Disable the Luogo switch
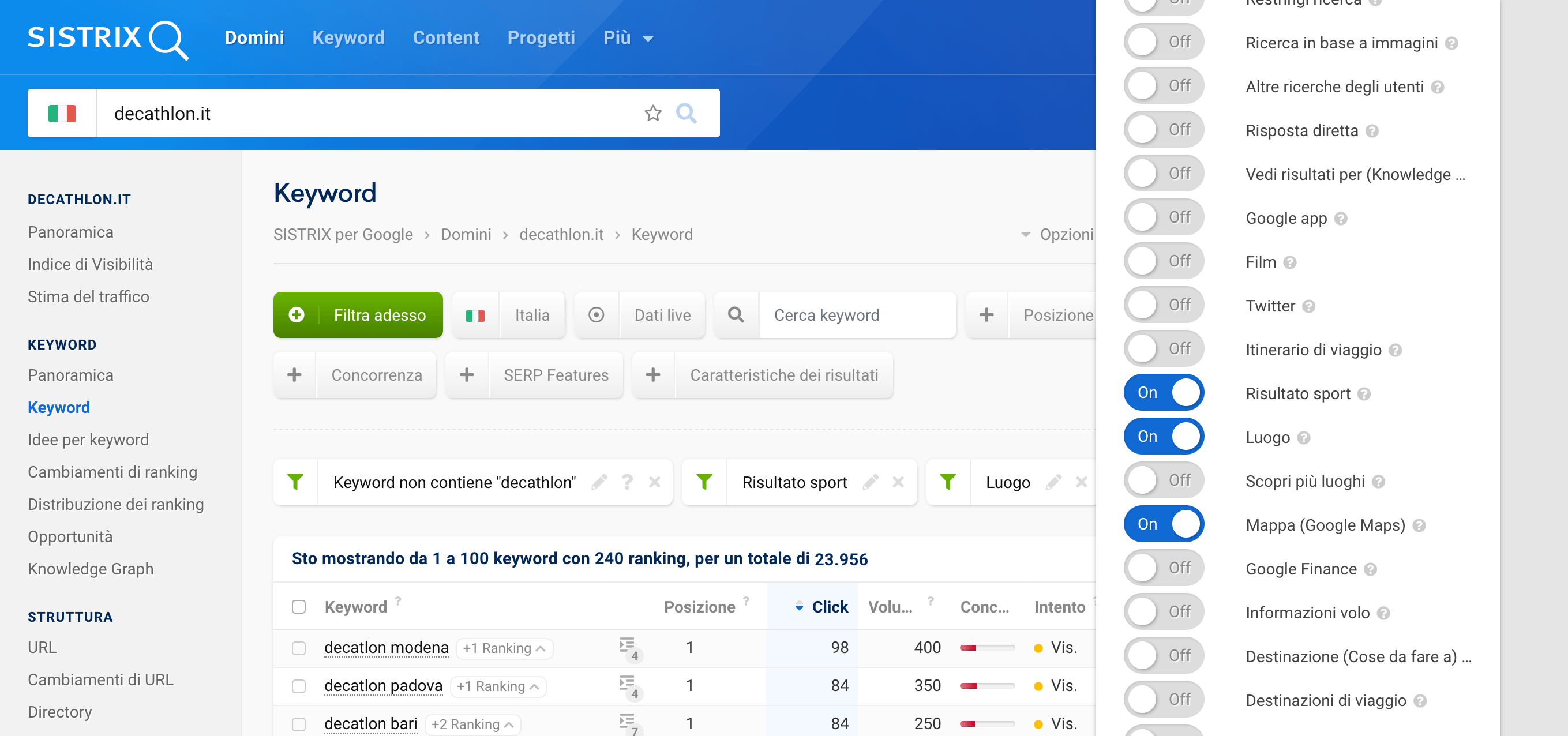Image resolution: width=1568 pixels, height=736 pixels. point(1163,437)
